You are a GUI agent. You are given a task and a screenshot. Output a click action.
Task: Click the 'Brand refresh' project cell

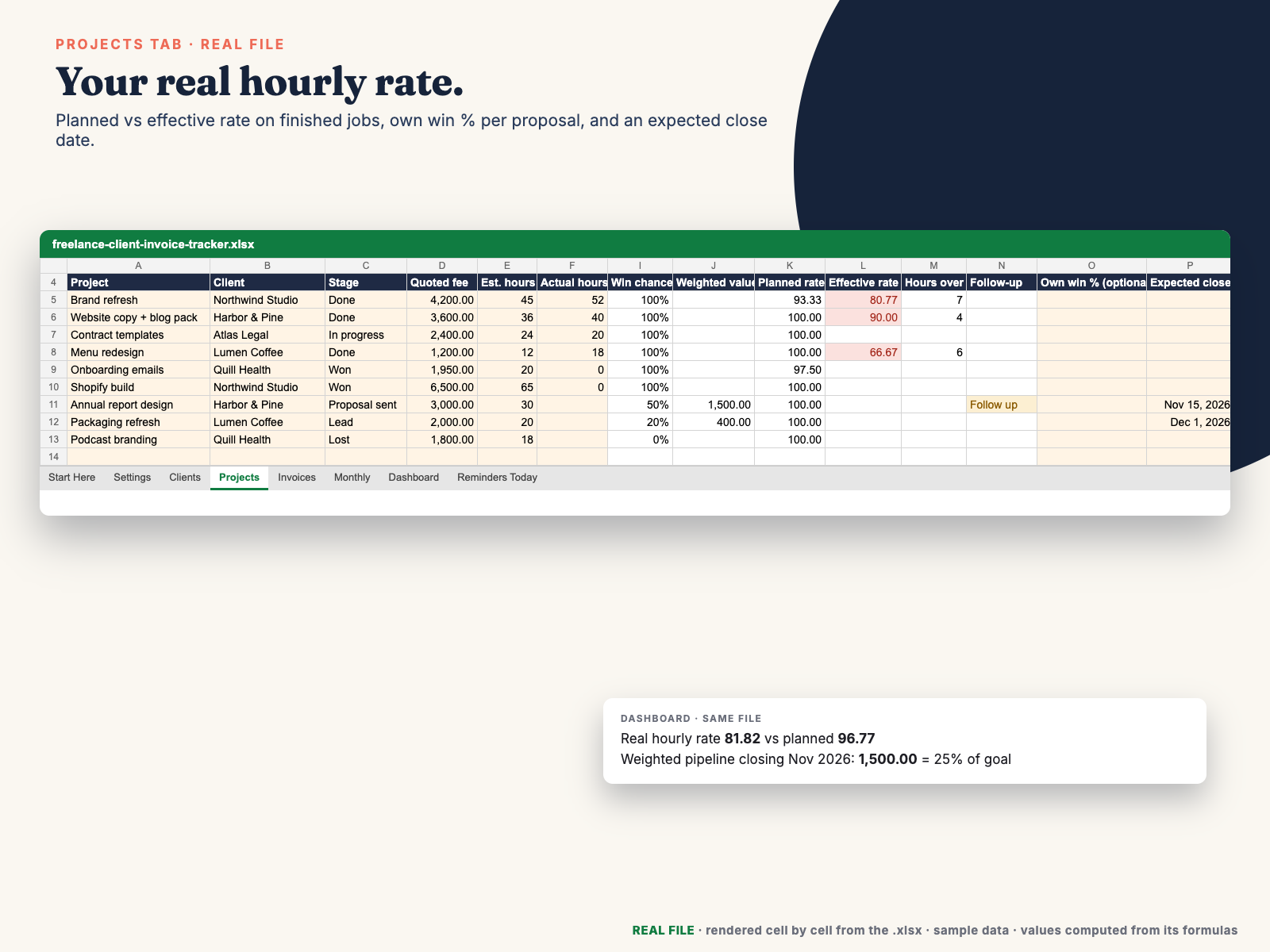pos(138,300)
